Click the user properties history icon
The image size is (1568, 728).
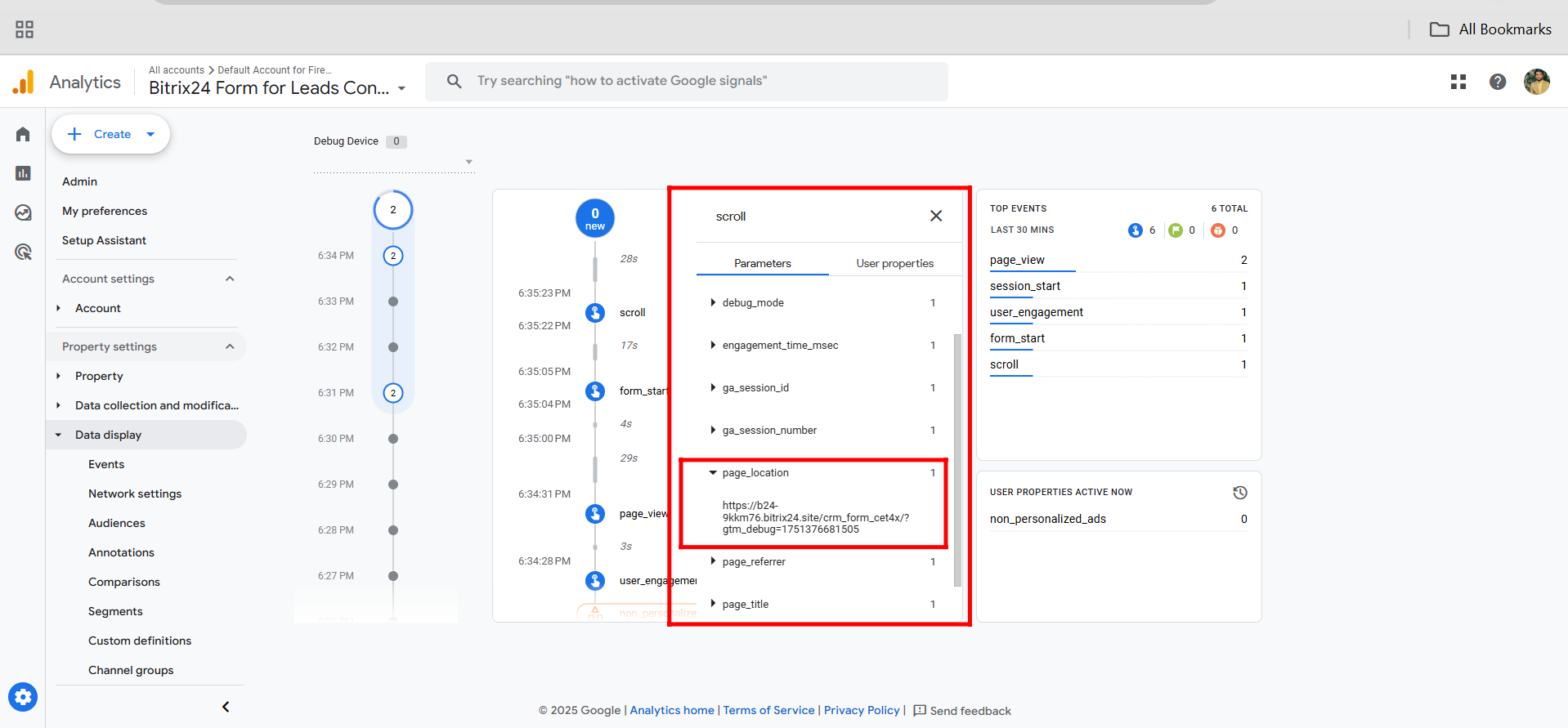coord(1240,493)
